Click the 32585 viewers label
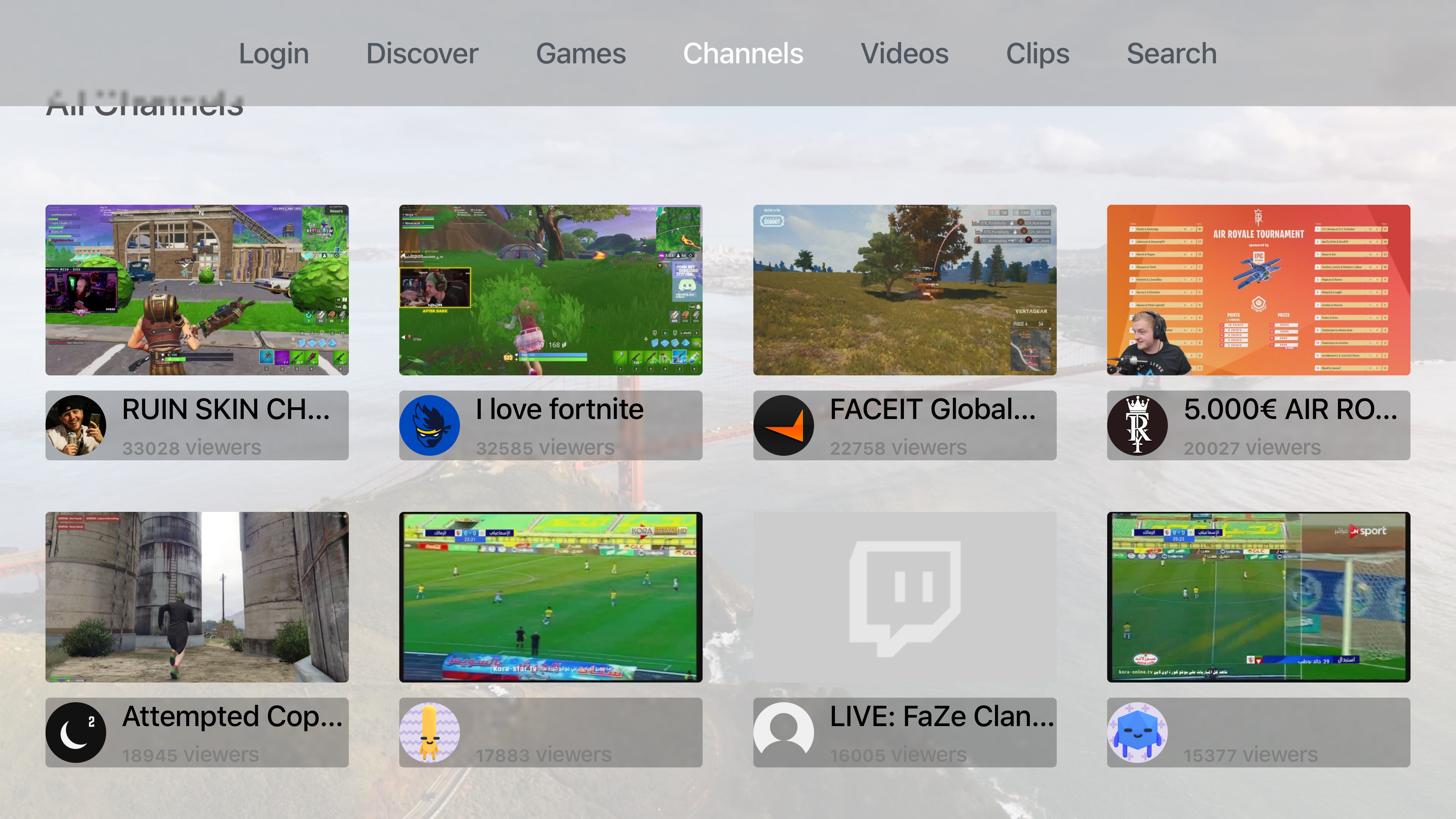The height and width of the screenshot is (819, 1456). pyautogui.click(x=545, y=448)
